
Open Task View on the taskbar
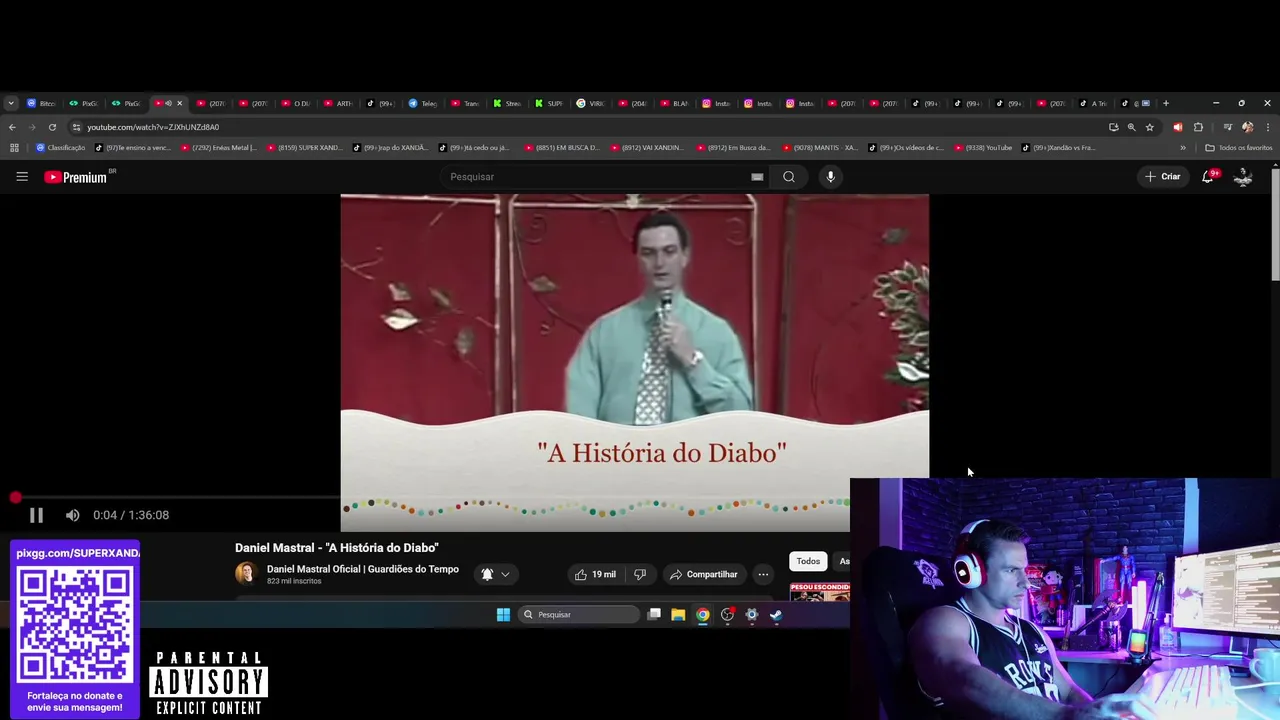[654, 615]
